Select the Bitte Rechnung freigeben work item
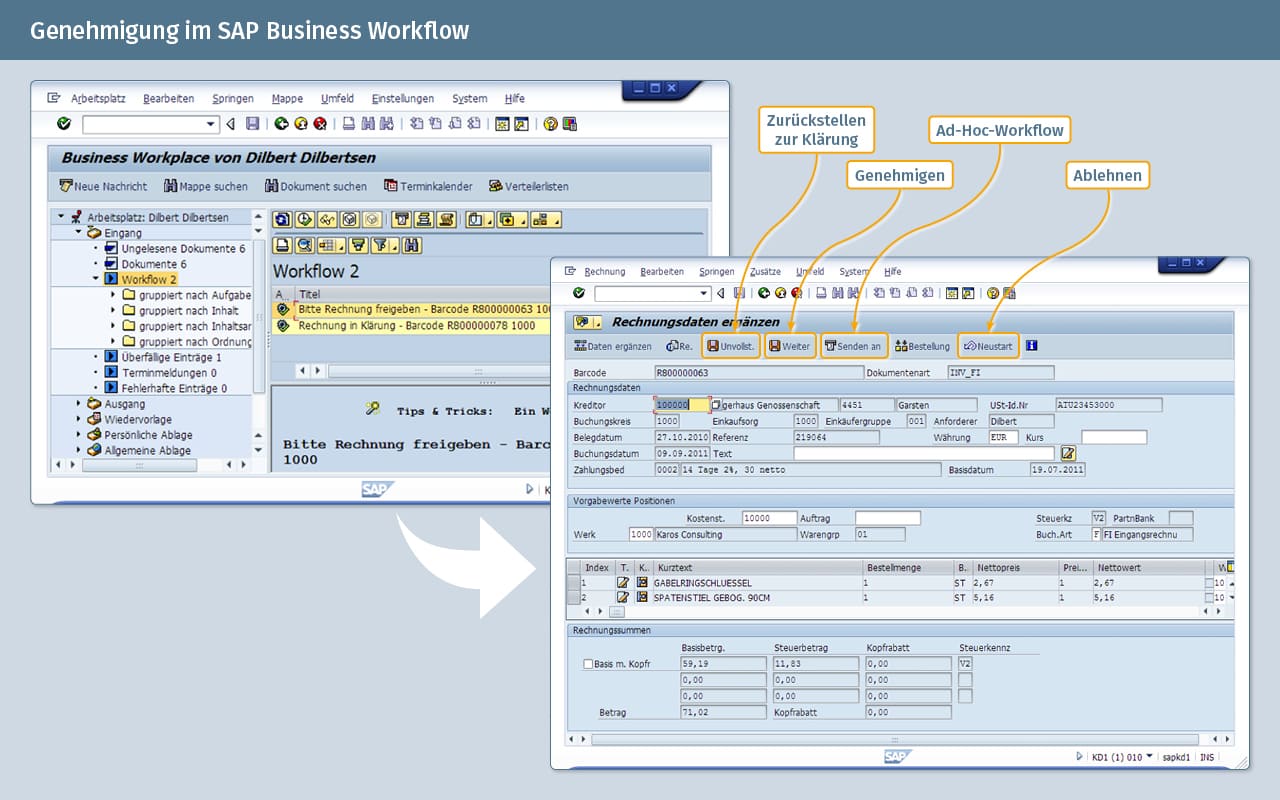This screenshot has width=1280, height=800. click(424, 310)
